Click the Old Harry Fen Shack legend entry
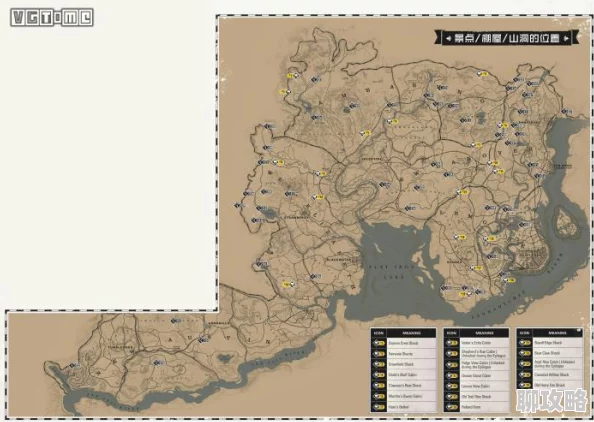The height and width of the screenshot is (422, 594). [x=550, y=385]
